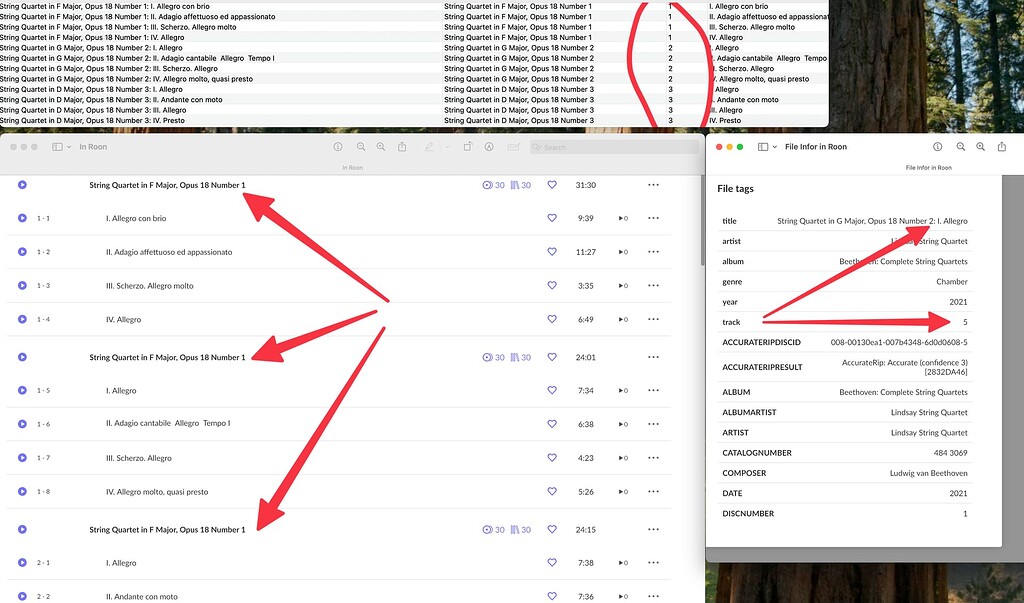Click the share icon in File Infor window
Screen dimensions: 1024x603
[x=1002, y=146]
